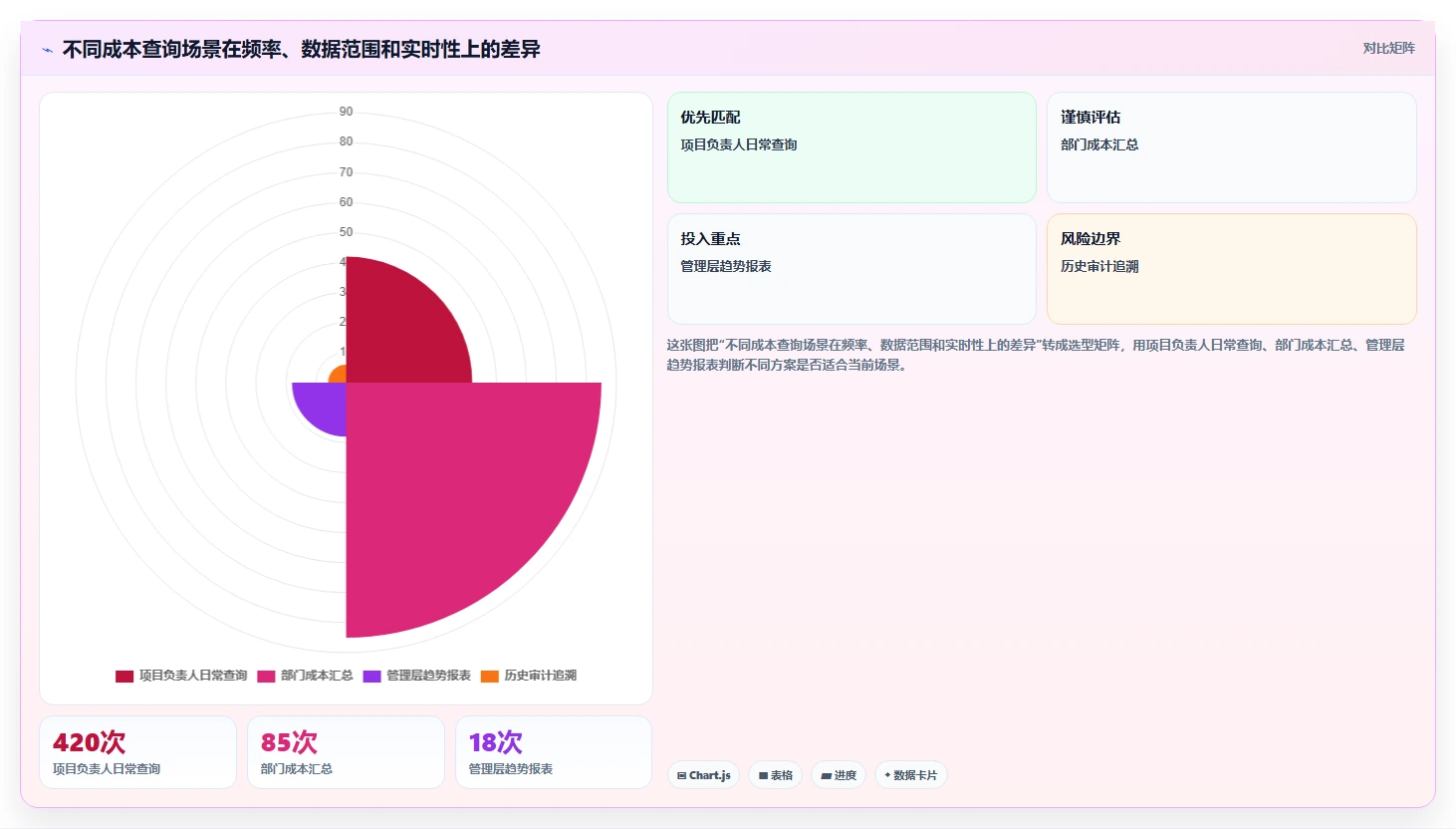Screen dimensions: 1456x829
Task: Toggle 部门成本汇总 legend color box
Action: [266, 676]
